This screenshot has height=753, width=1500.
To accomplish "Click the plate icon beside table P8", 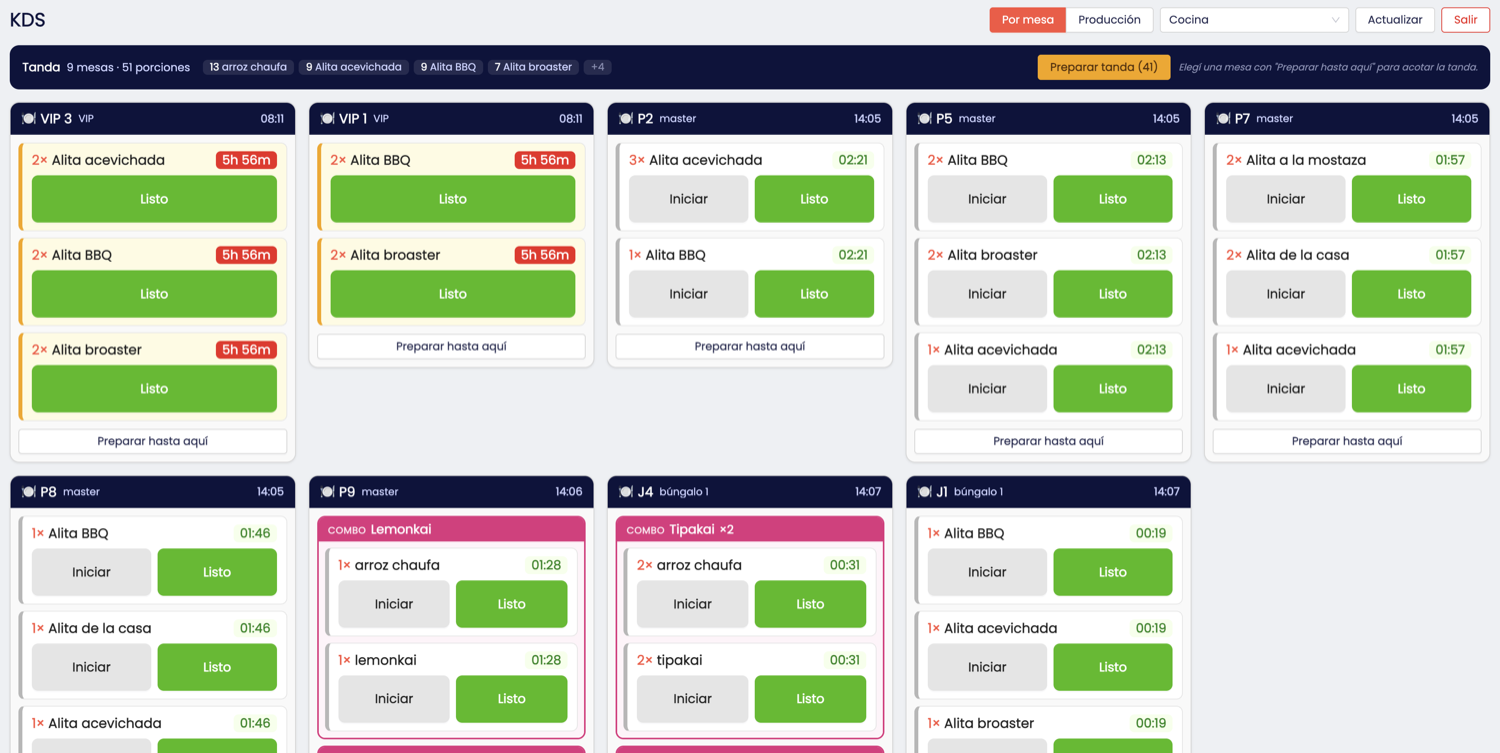I will [x=29, y=492].
